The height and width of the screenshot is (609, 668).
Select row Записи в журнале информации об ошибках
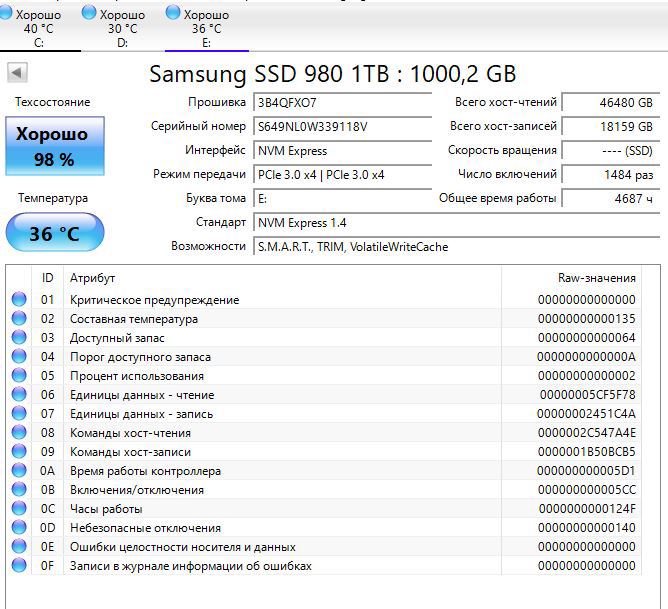point(324,566)
